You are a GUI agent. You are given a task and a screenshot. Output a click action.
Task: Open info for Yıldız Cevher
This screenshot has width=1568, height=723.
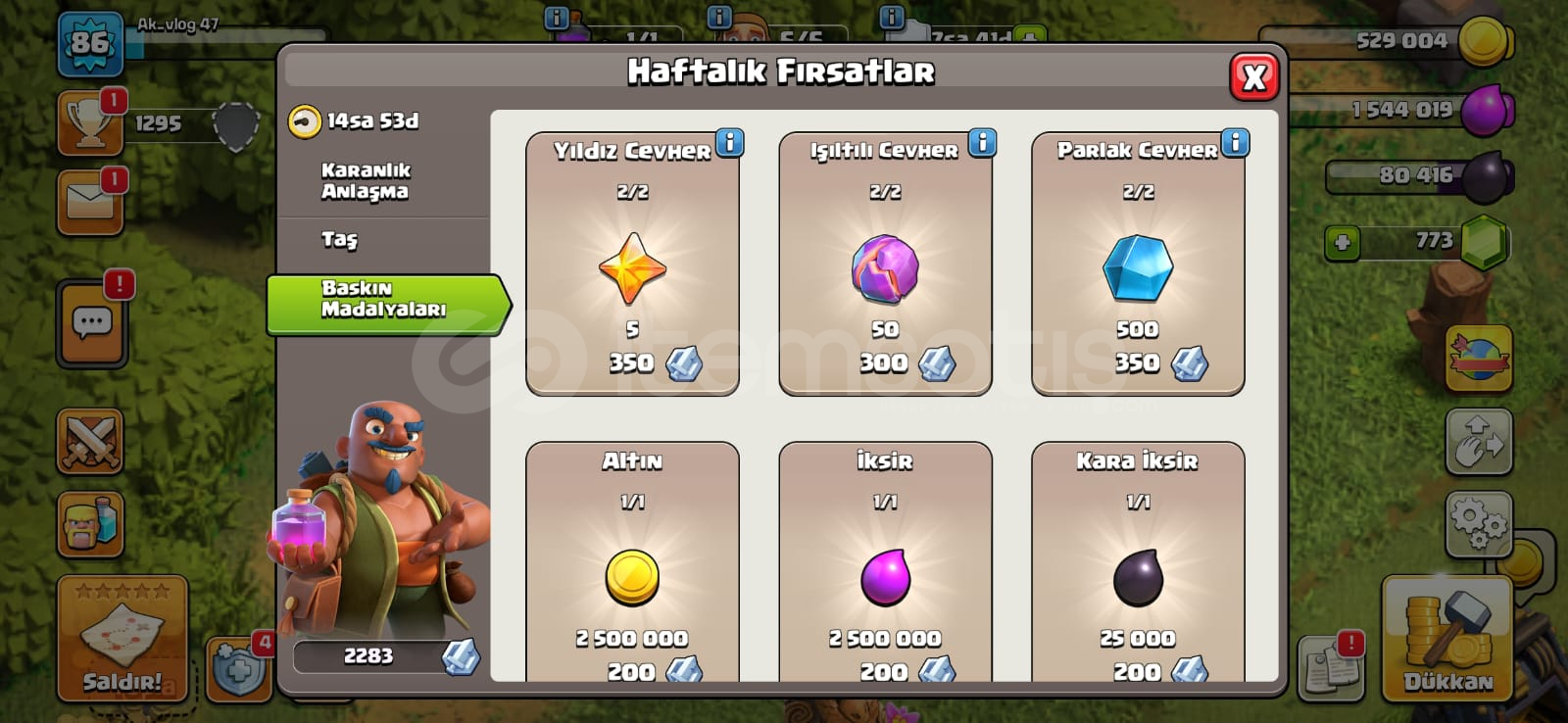click(x=729, y=143)
